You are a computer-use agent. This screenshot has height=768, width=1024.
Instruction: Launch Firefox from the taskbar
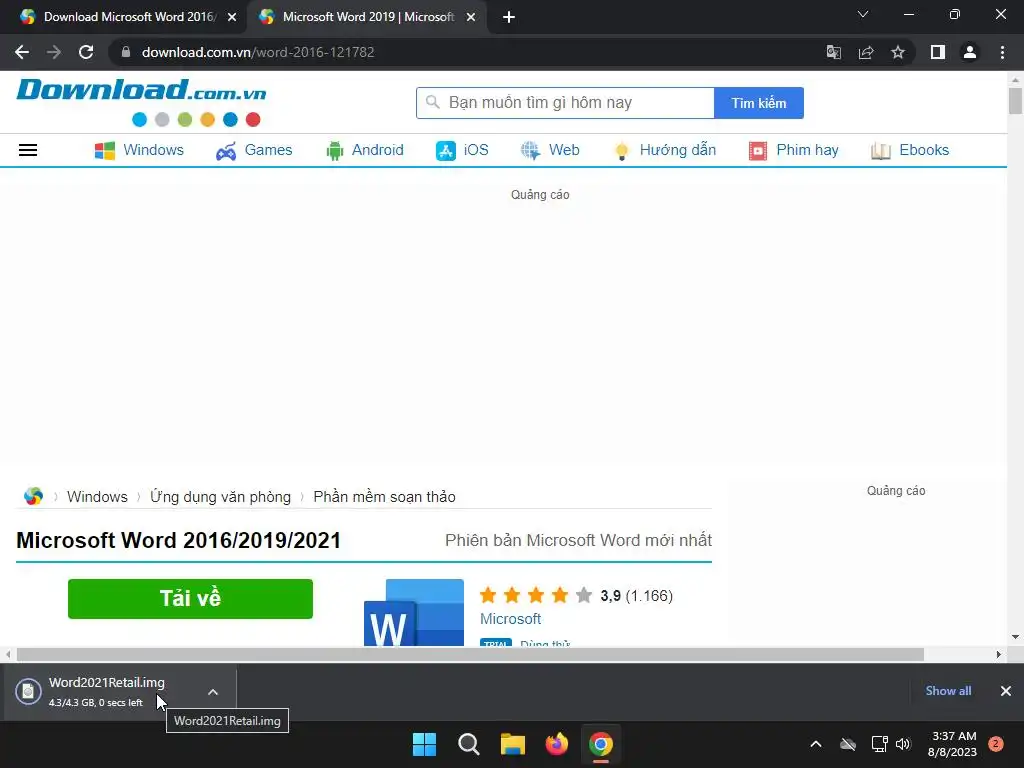click(x=557, y=744)
